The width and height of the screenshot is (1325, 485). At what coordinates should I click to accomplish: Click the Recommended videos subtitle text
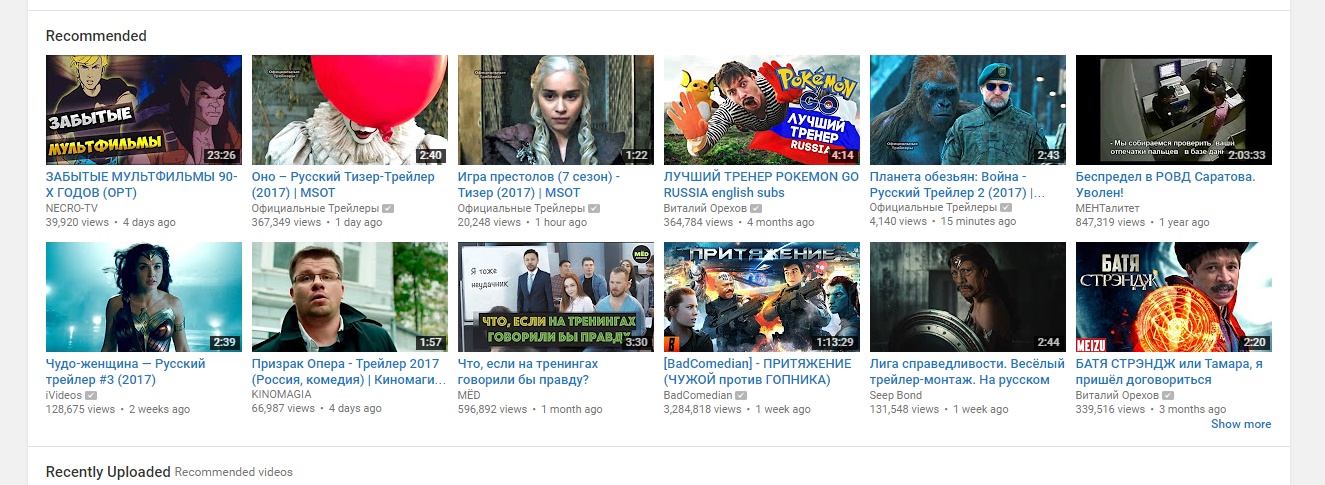[234, 472]
